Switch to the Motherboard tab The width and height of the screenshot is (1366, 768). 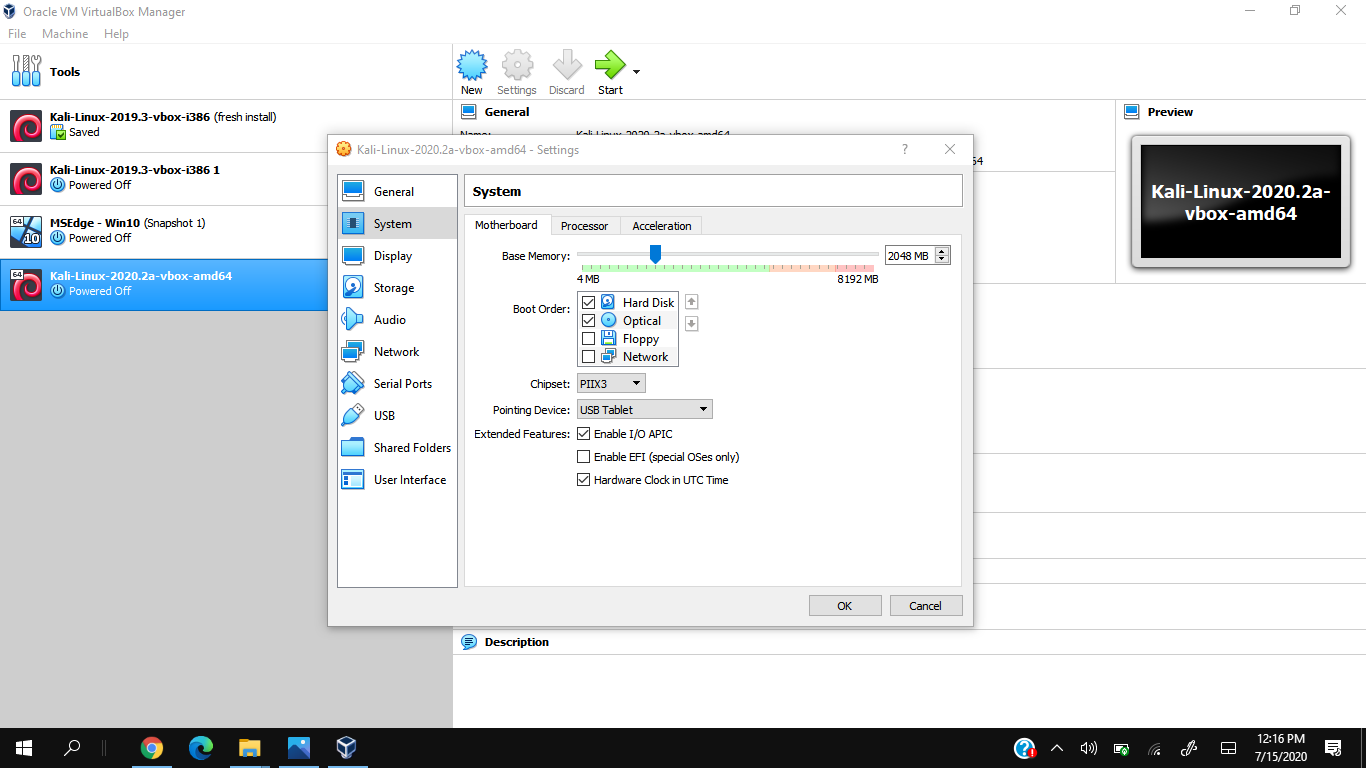[x=506, y=225]
